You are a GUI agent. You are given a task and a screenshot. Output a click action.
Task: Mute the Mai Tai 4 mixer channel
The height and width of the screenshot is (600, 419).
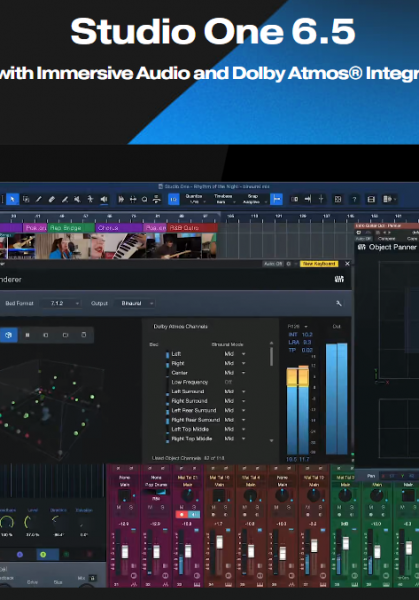coord(245,507)
